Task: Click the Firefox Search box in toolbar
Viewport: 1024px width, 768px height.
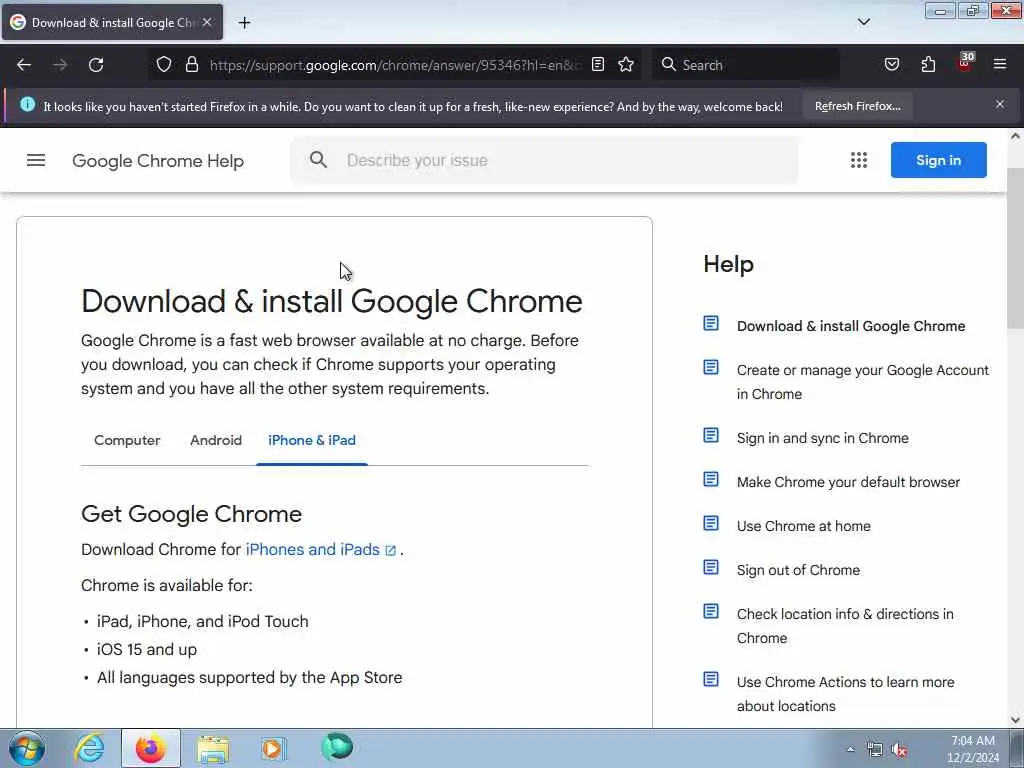Action: click(x=748, y=65)
